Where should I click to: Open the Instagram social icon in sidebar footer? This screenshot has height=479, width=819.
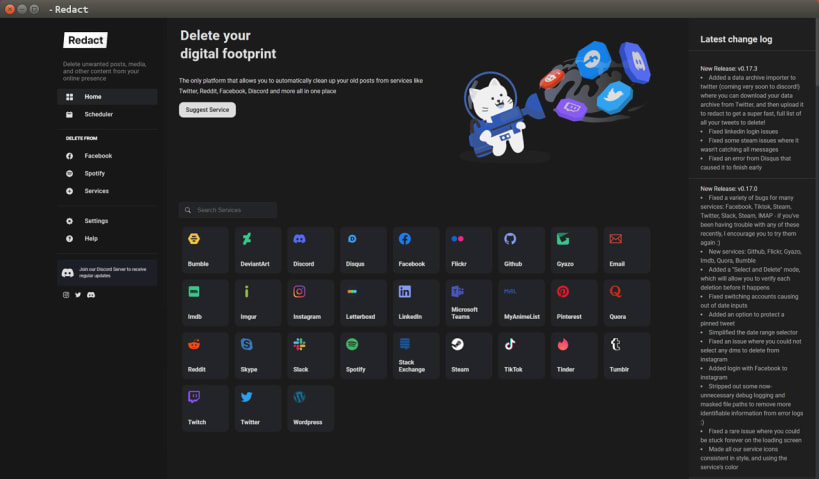(66, 295)
